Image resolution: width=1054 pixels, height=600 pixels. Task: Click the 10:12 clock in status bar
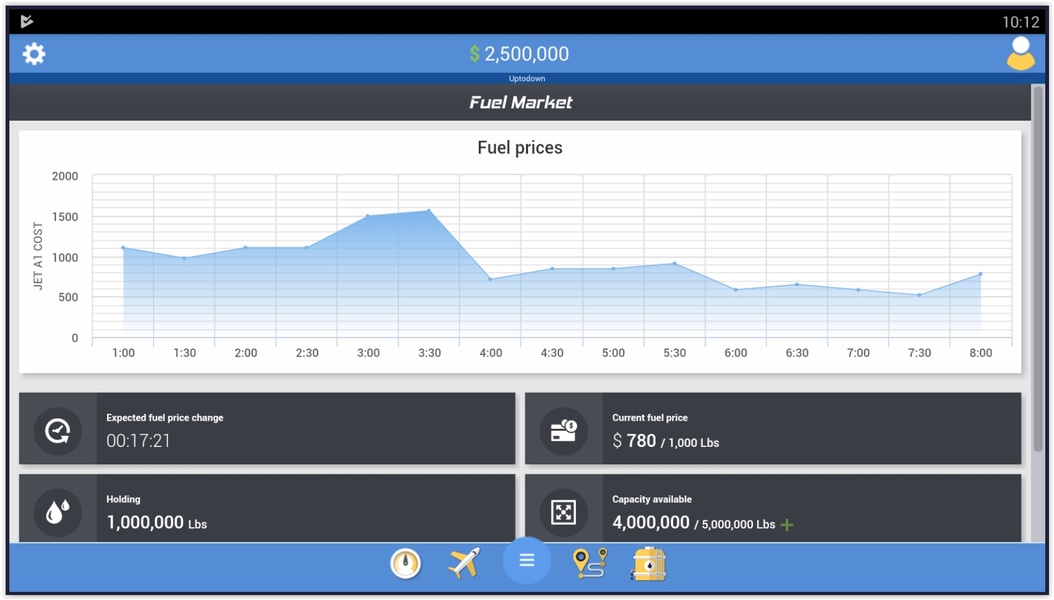[x=1020, y=22]
